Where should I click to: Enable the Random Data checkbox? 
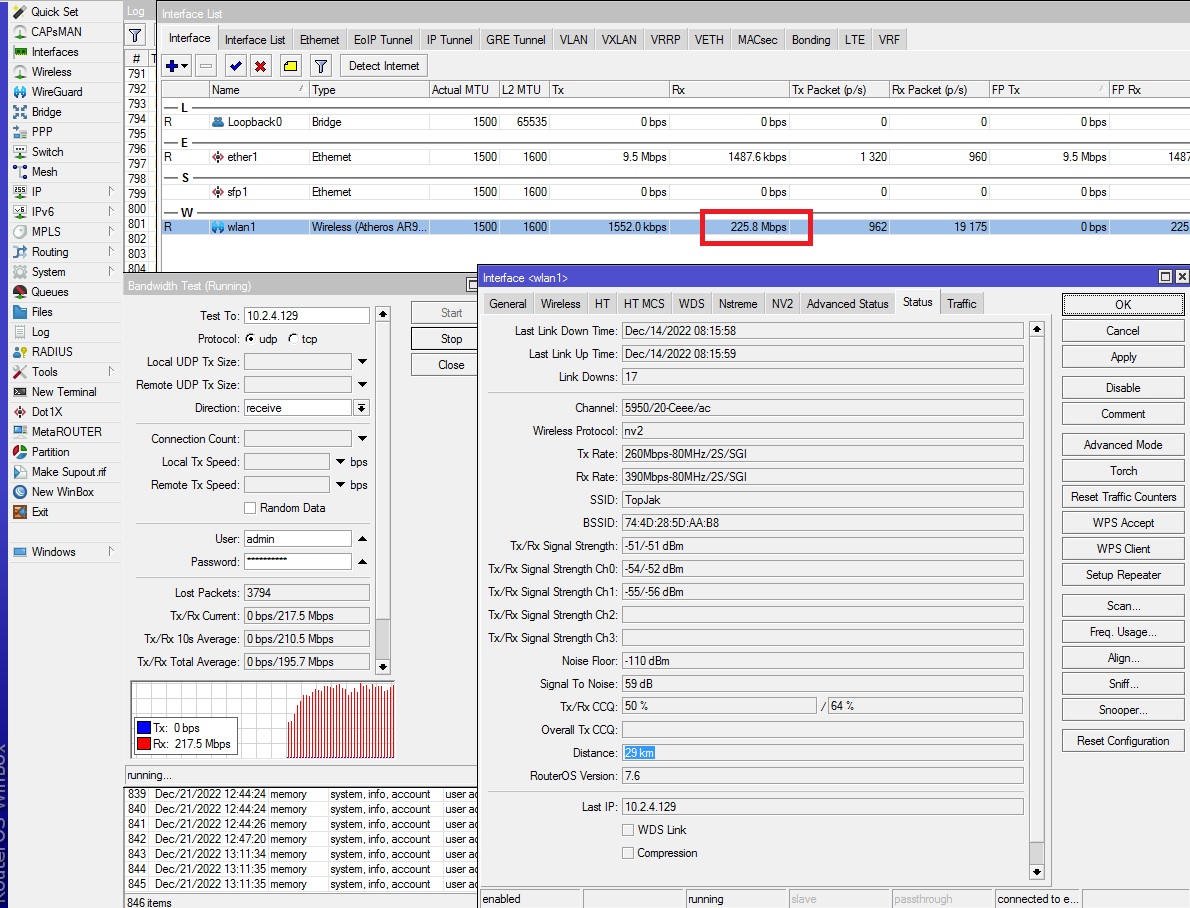250,508
